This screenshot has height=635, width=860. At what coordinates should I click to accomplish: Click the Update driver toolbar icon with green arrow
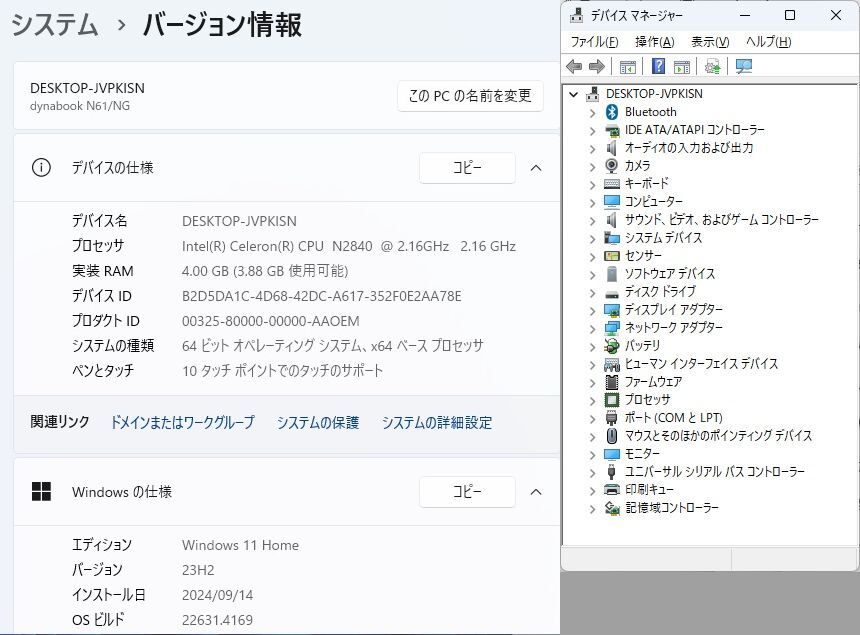coord(712,67)
